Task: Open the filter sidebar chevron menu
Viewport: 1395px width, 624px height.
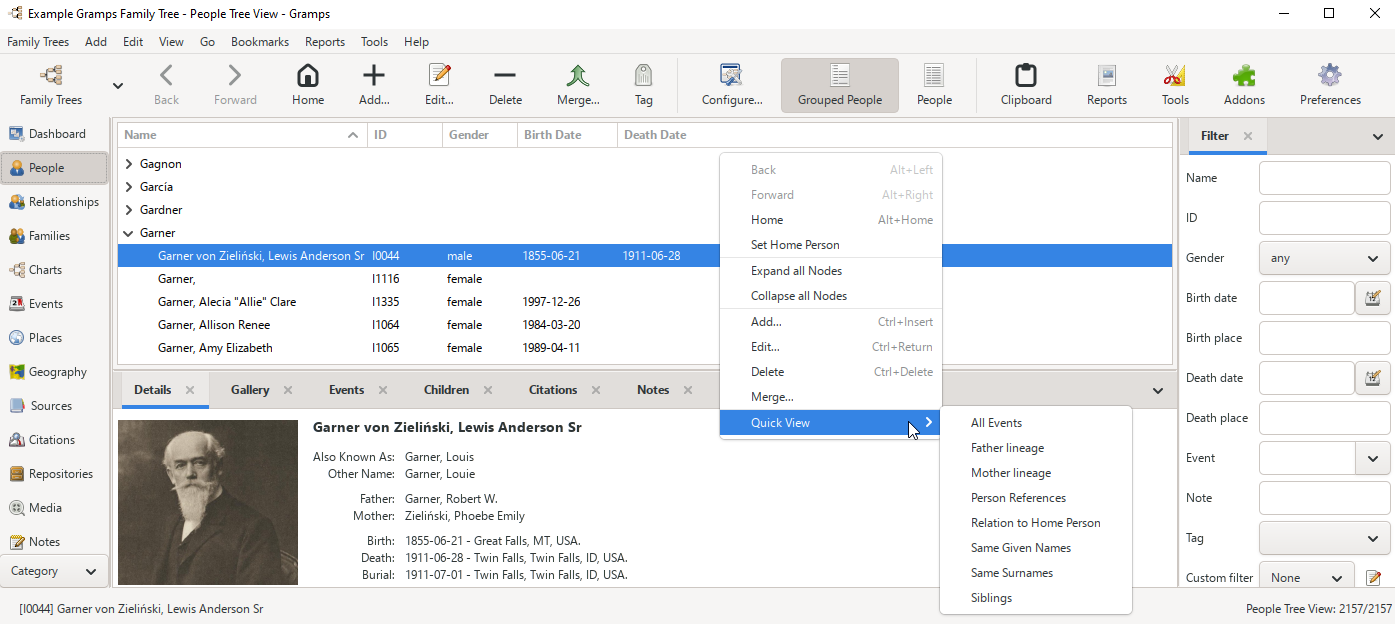Action: click(x=1377, y=136)
